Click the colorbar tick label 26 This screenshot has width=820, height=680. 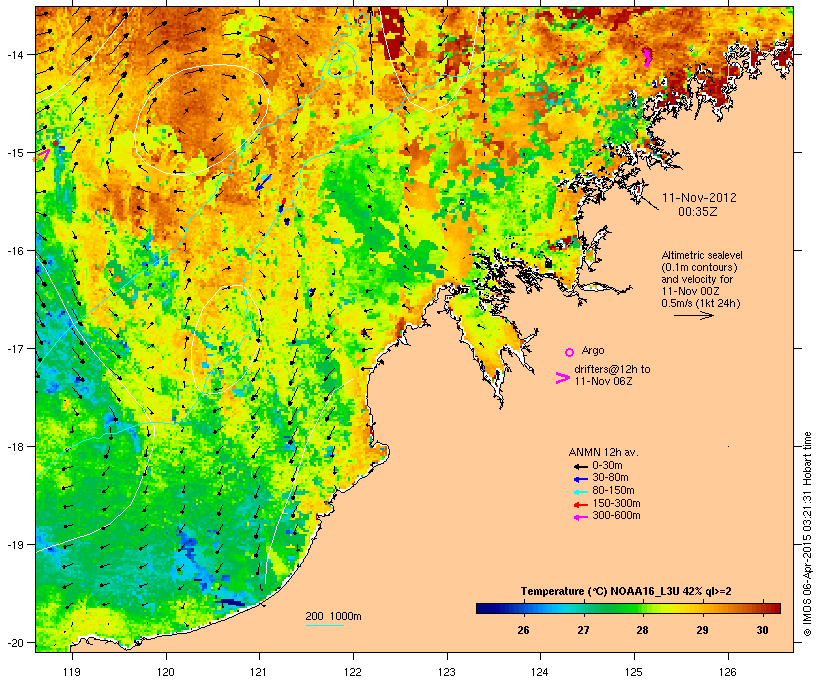pos(523,630)
